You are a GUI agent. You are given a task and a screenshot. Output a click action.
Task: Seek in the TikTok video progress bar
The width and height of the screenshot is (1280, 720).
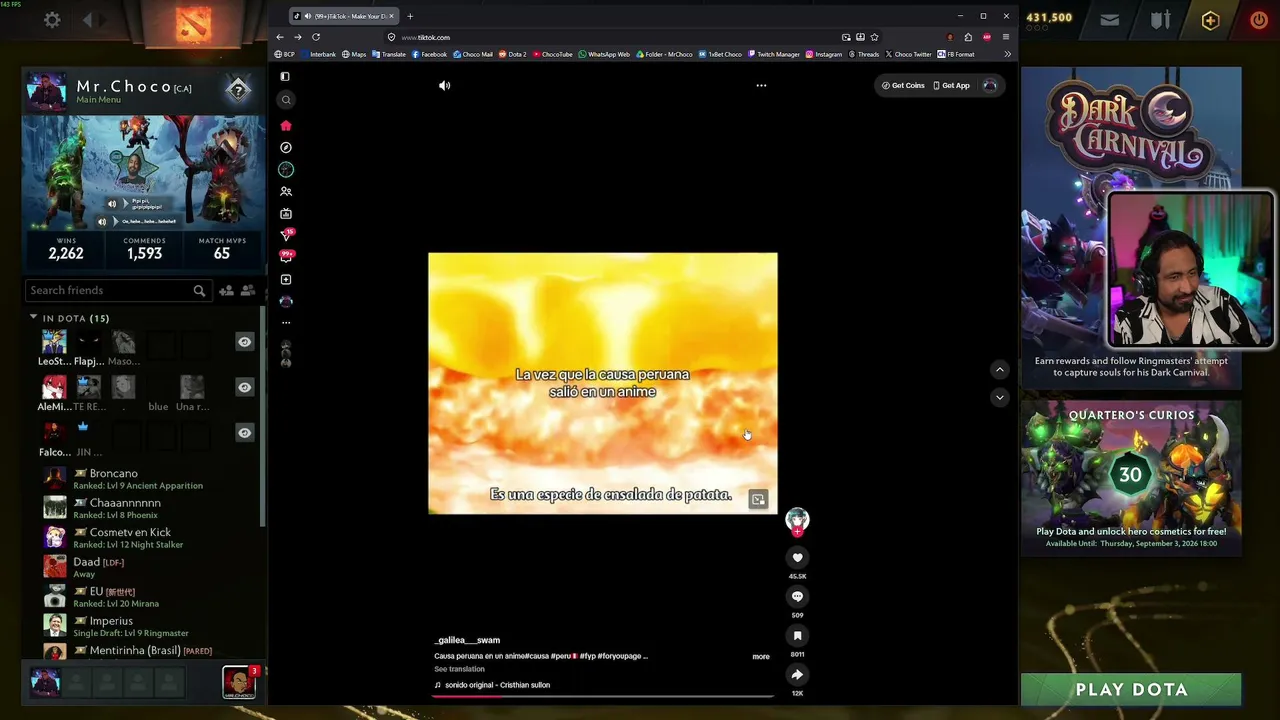tap(603, 696)
